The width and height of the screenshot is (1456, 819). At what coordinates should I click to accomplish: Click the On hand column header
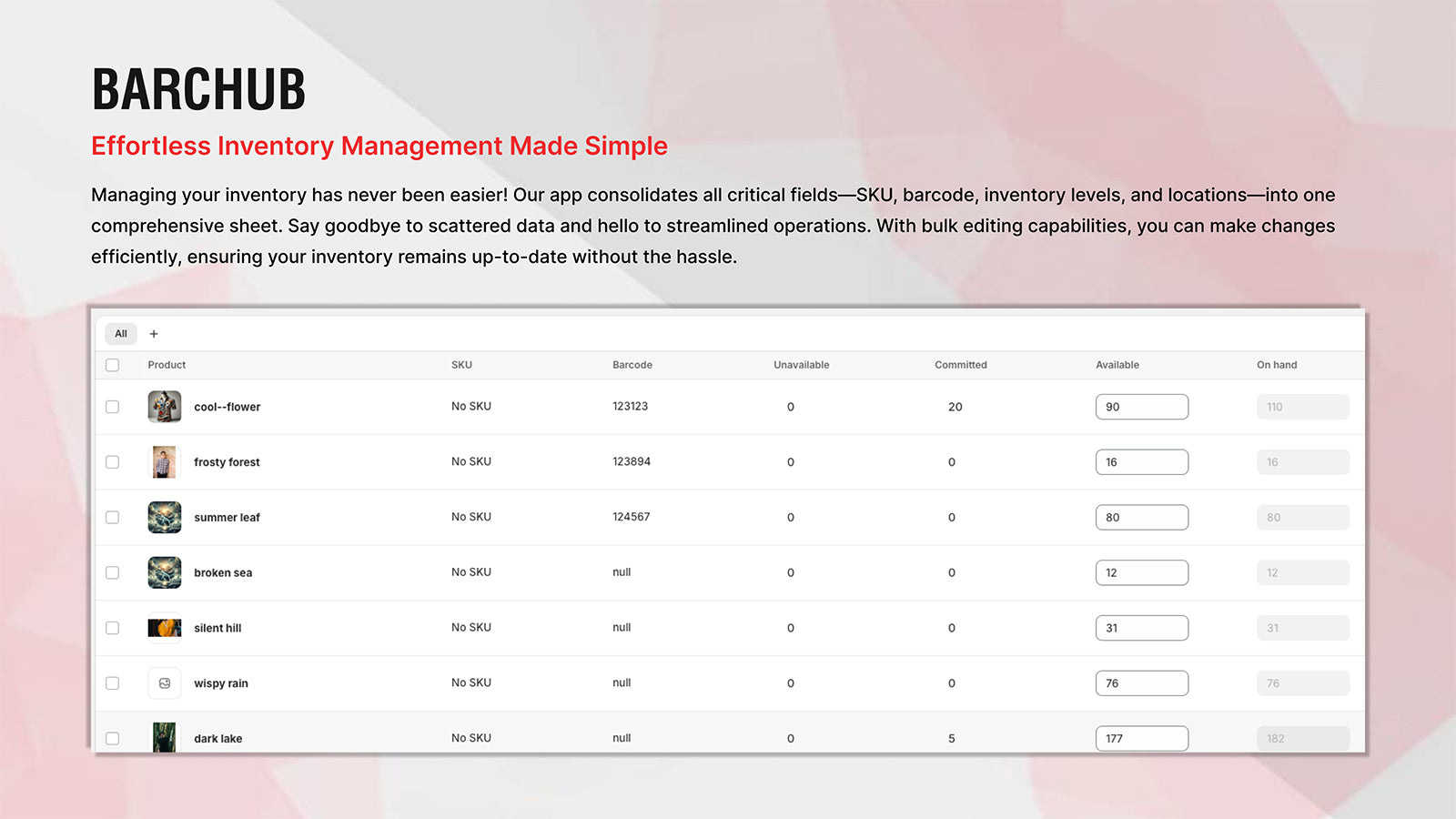(x=1277, y=365)
